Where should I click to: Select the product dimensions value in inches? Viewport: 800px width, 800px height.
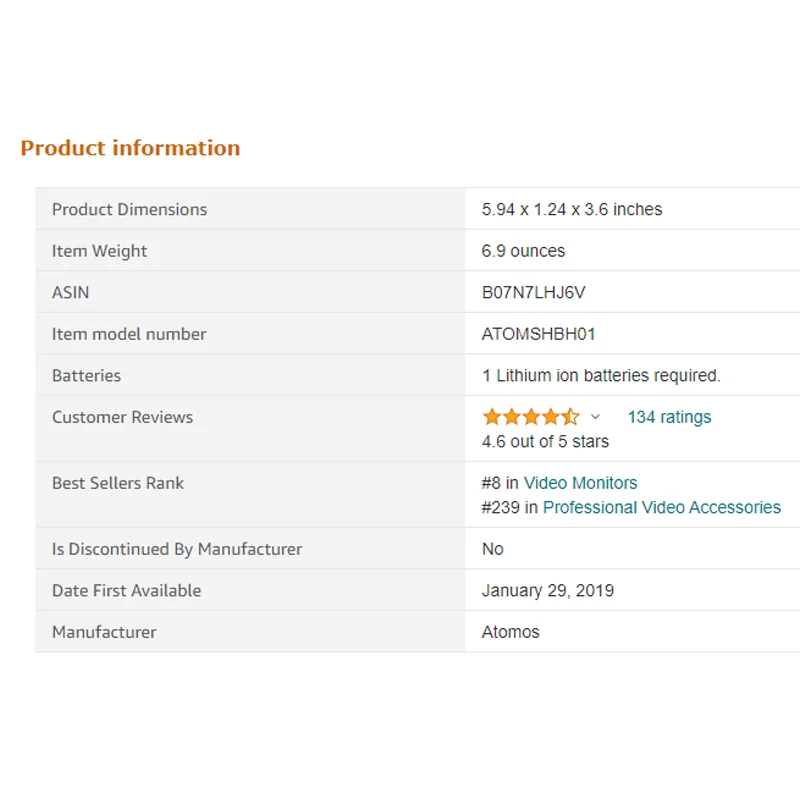tap(571, 209)
